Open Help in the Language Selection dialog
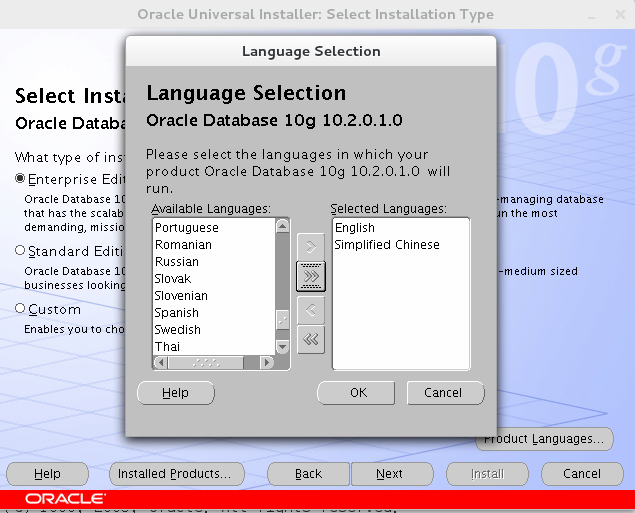The height and width of the screenshot is (513, 635). [176, 393]
